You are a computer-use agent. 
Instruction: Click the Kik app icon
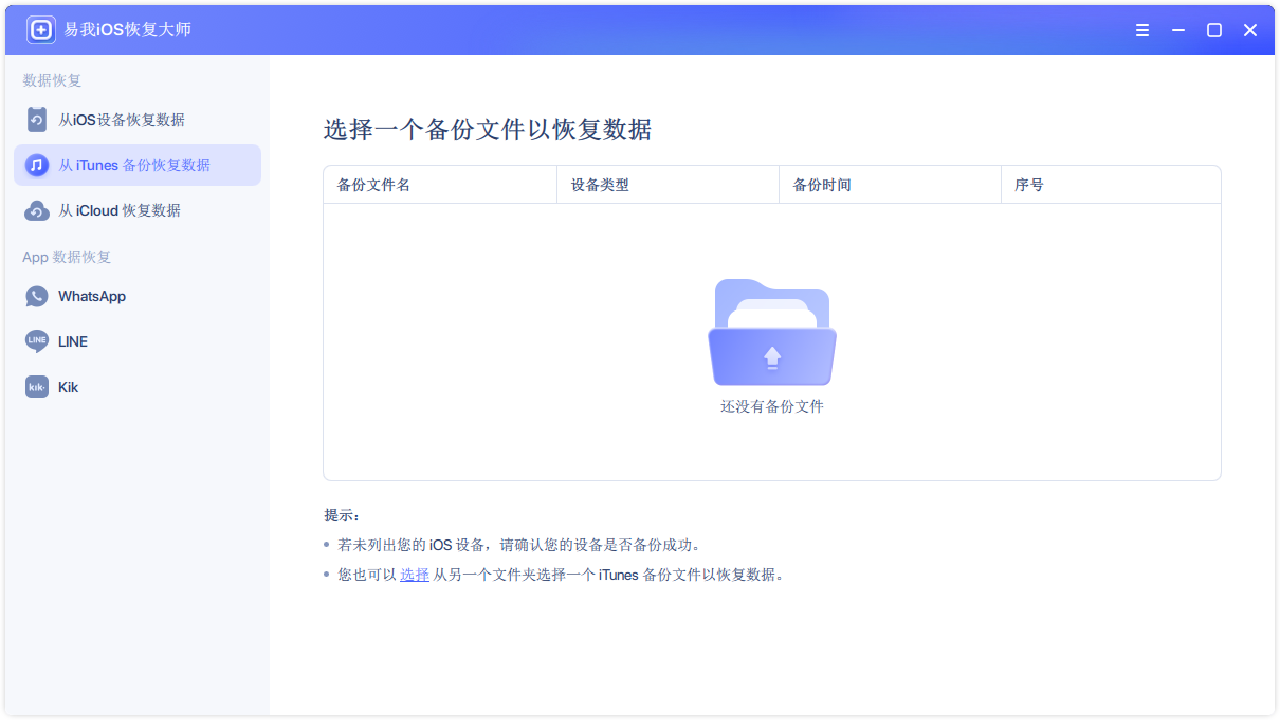[x=37, y=387]
